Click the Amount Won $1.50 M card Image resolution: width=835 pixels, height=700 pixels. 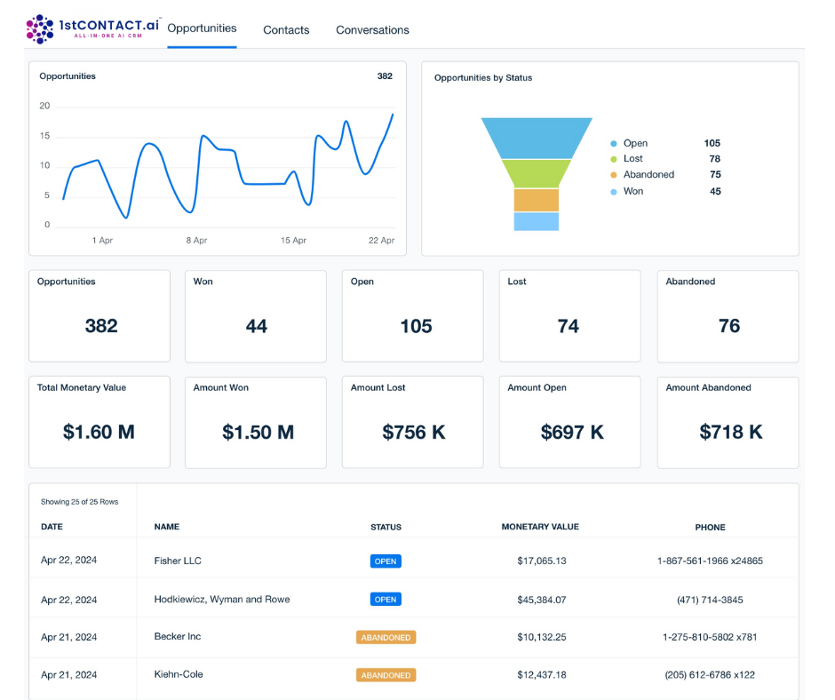click(256, 422)
